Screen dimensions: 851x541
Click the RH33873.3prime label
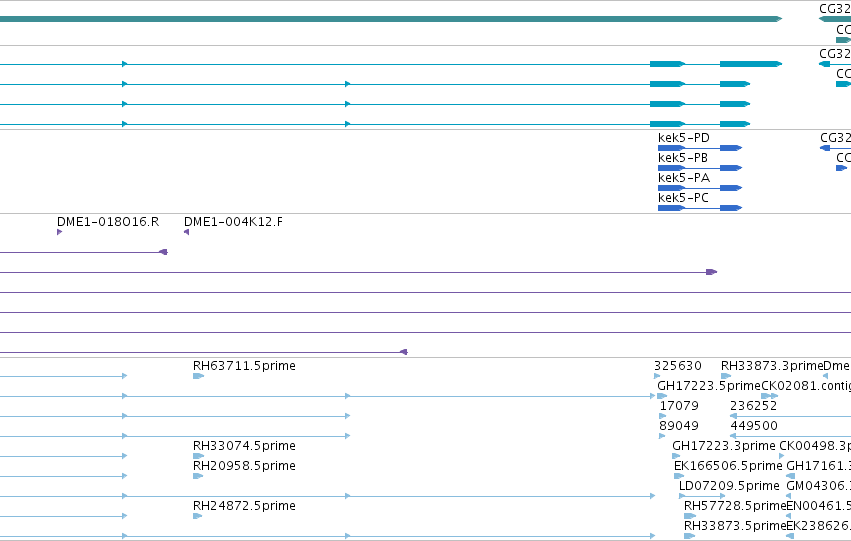coord(772,366)
